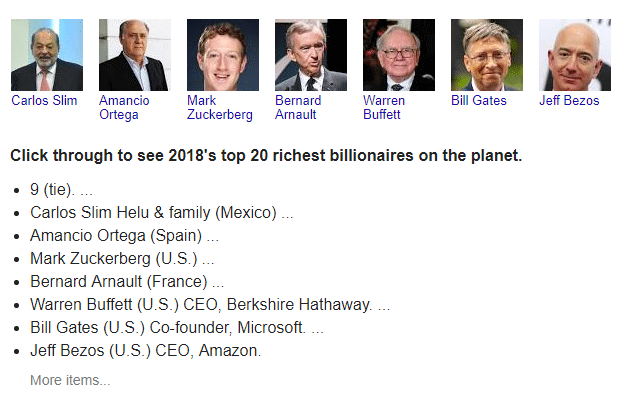Click the Warren Buffett Berkshire Hathaway list item

coord(210,305)
